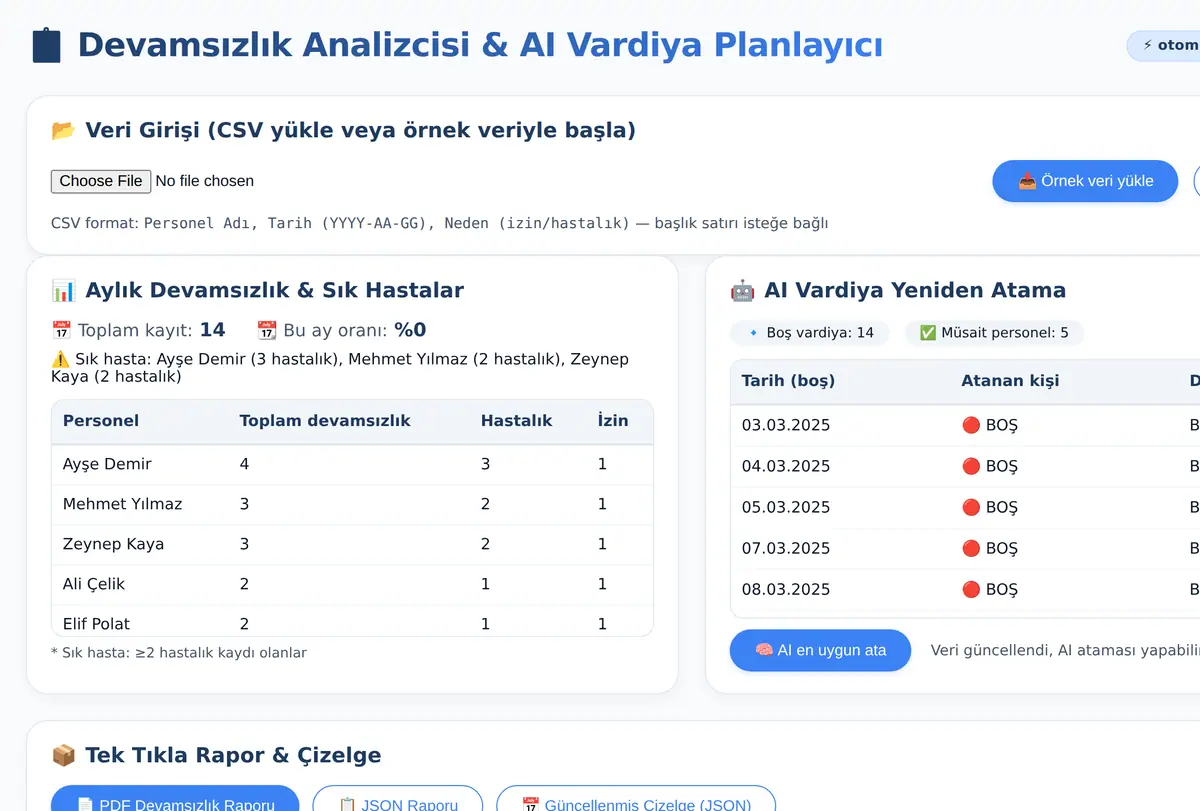The image size is (1200, 811).
Task: Click the date cell 05.03.2025
Action: pos(786,507)
